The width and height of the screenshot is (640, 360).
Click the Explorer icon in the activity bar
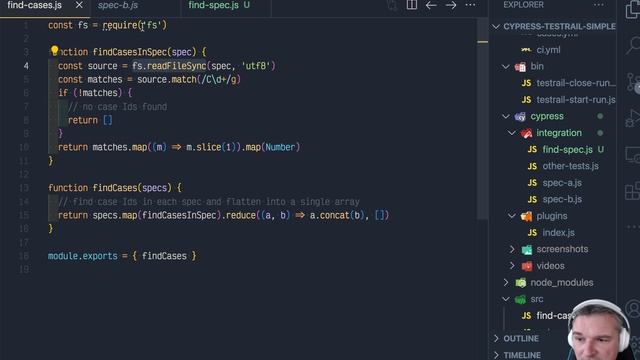632,10
